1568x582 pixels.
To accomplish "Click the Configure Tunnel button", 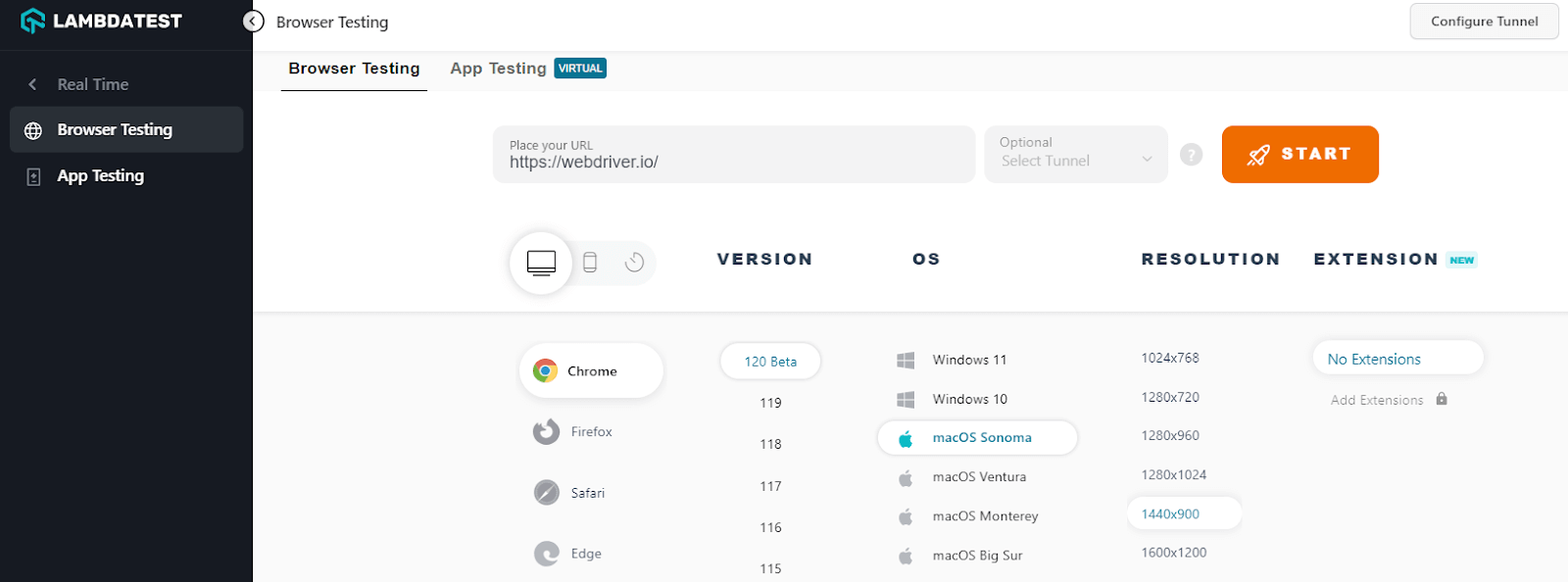I will pos(1484,22).
